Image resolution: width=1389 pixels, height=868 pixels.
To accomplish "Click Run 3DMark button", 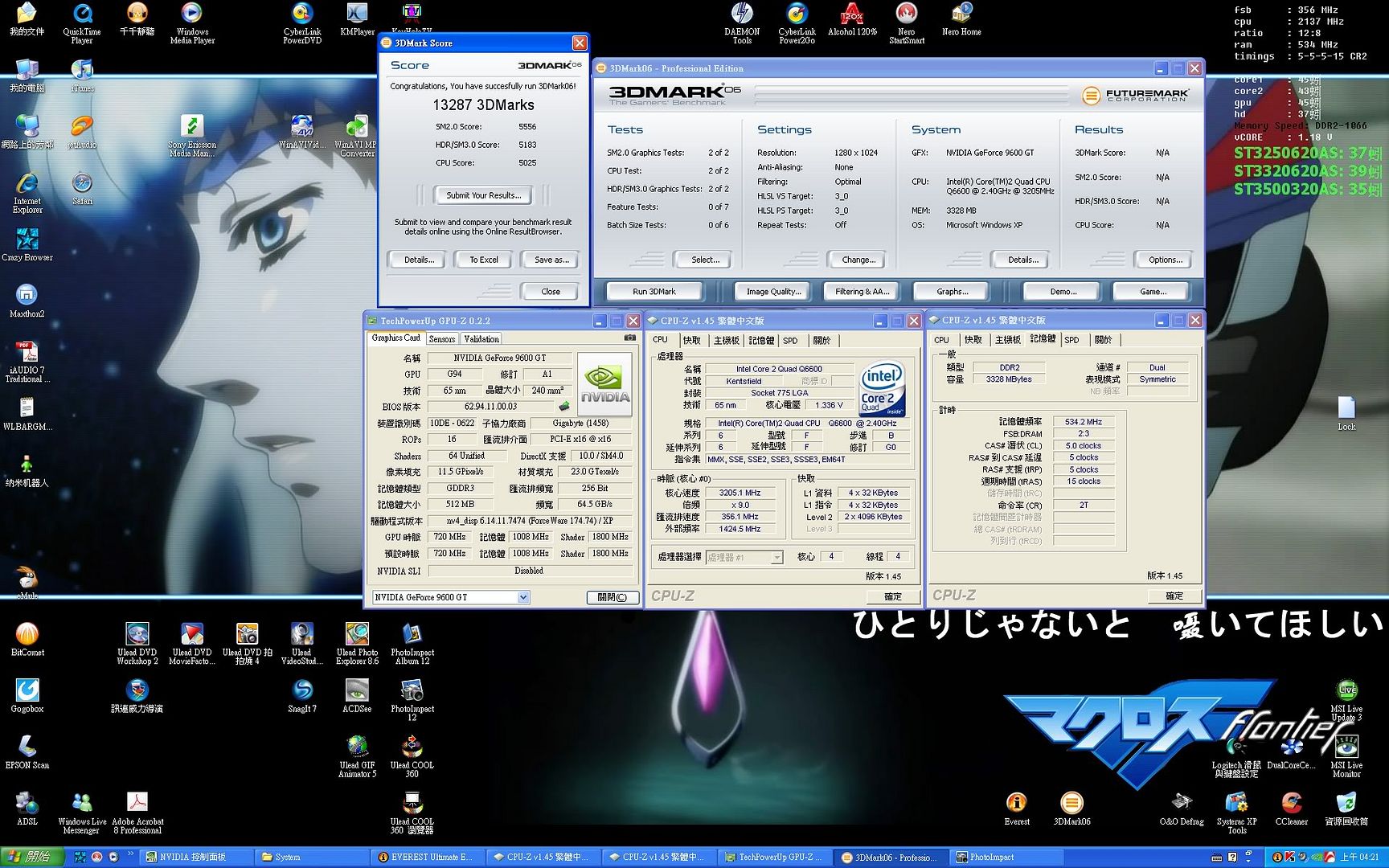I will [x=654, y=292].
